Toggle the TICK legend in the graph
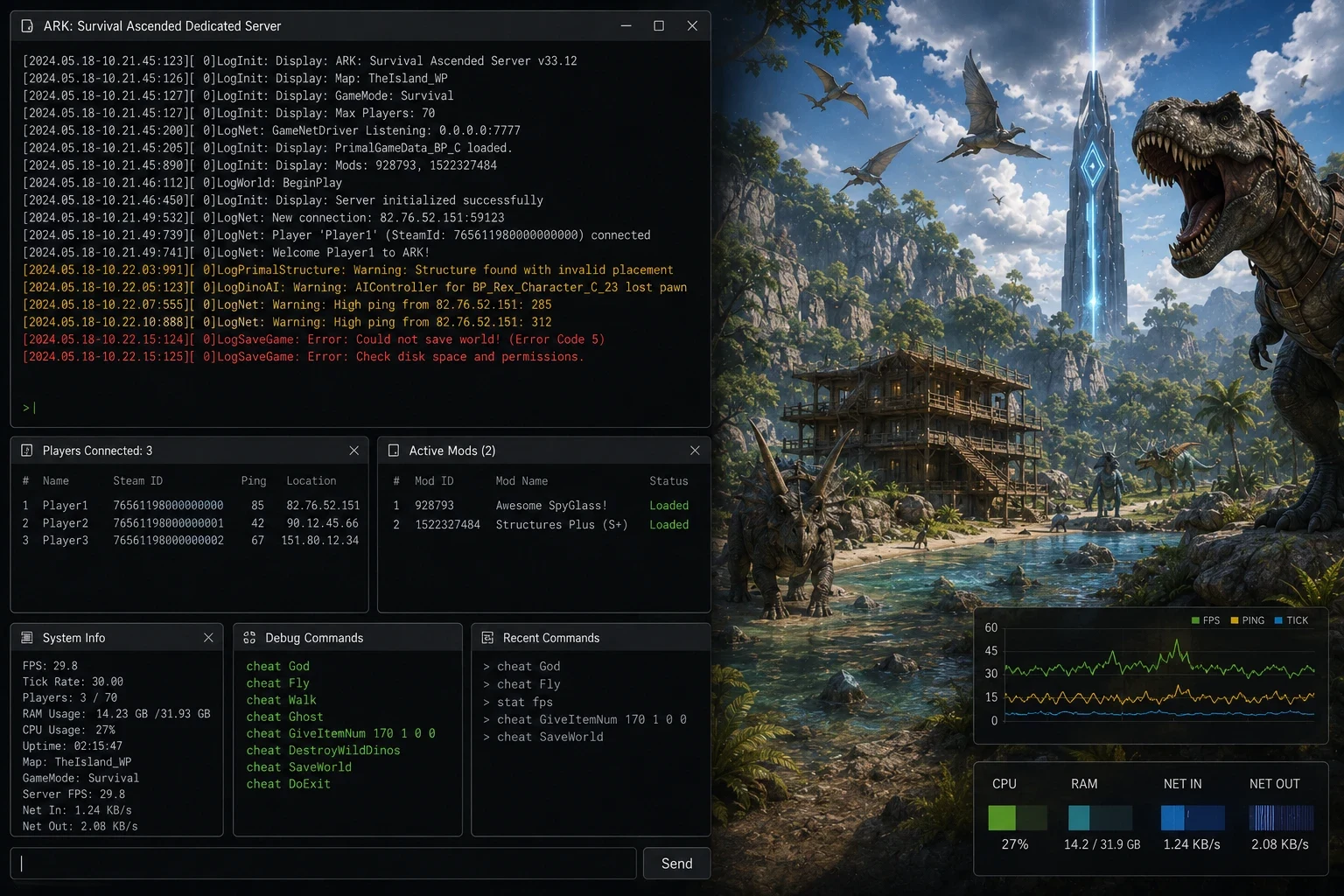Screen dimensions: 1344x896 pos(1291,620)
